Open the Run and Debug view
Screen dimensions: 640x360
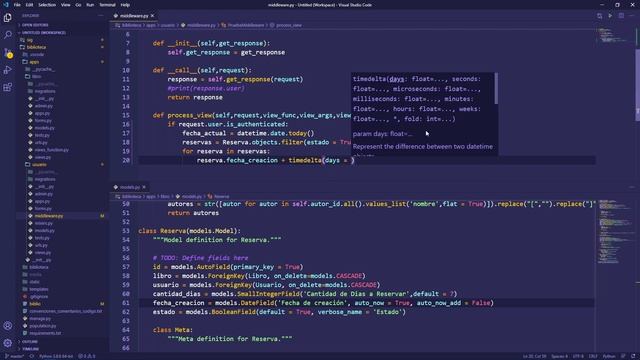[7, 70]
